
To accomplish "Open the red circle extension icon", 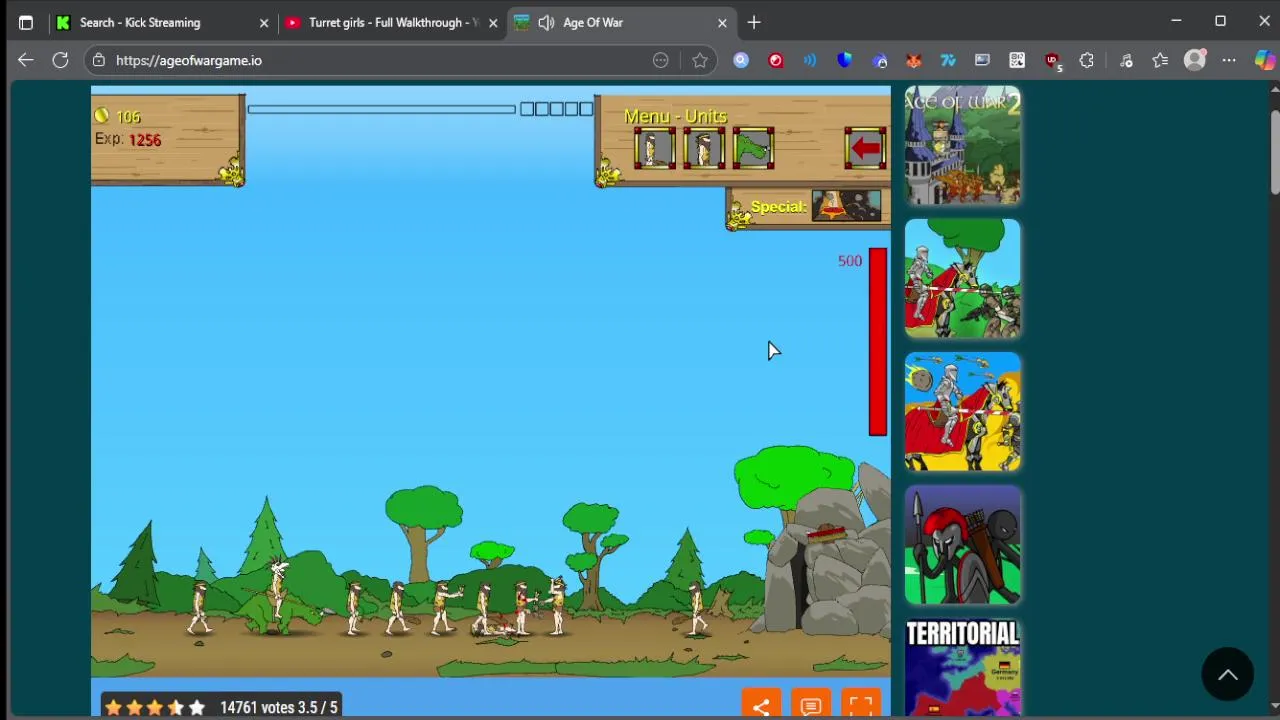I will click(776, 60).
